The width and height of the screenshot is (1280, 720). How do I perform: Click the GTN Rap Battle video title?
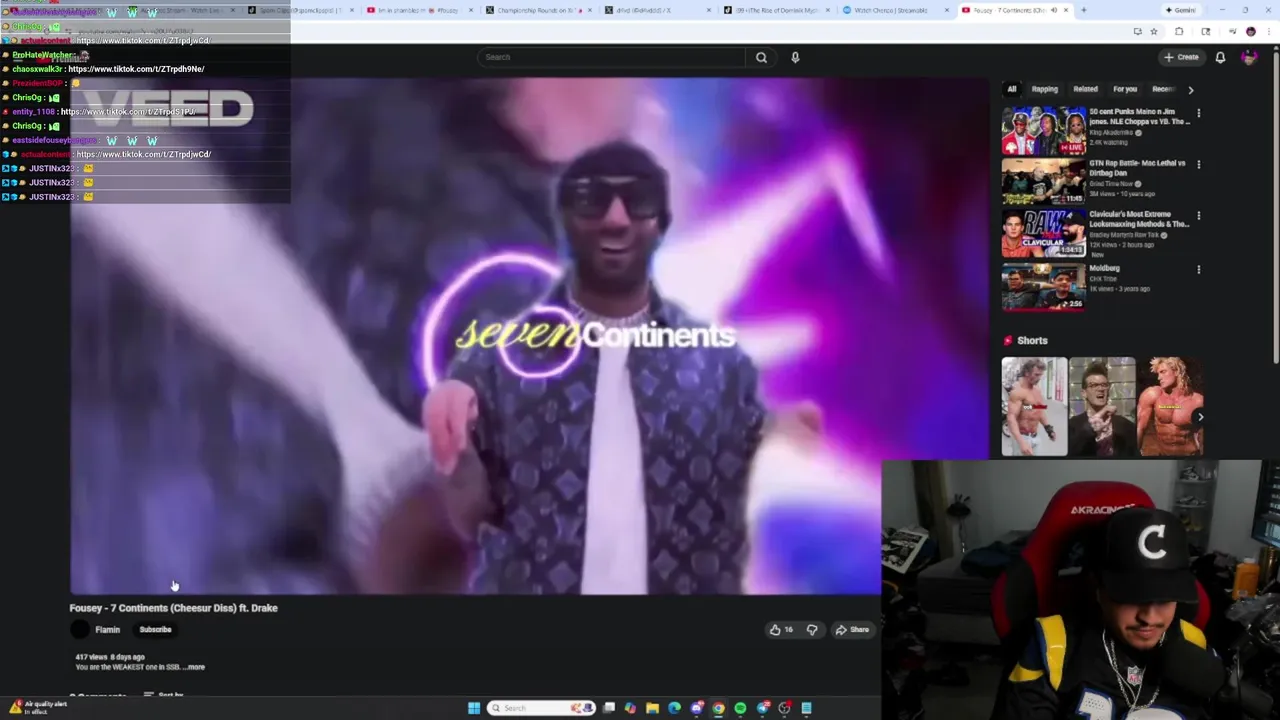tap(1137, 168)
